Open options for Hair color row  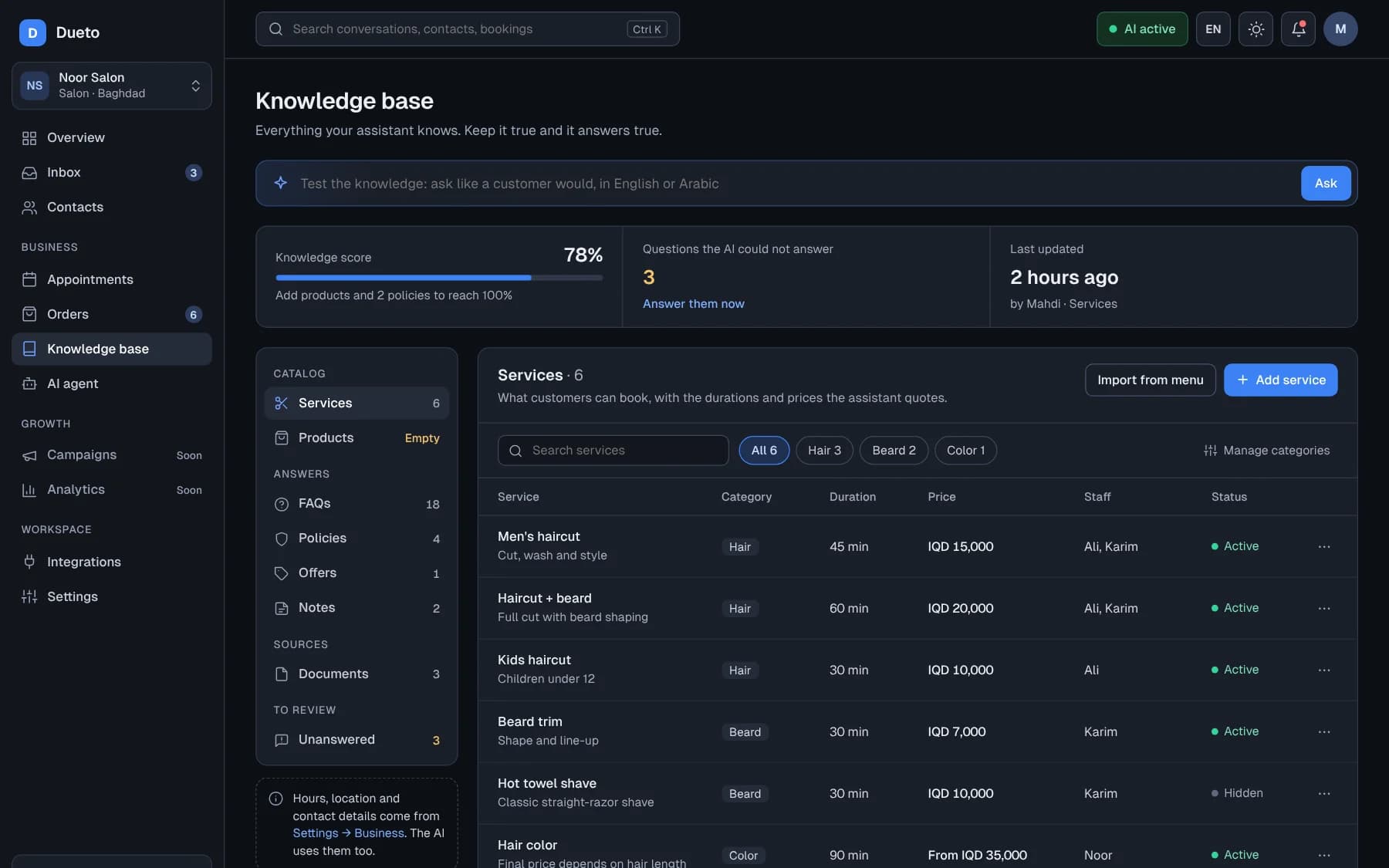point(1324,855)
